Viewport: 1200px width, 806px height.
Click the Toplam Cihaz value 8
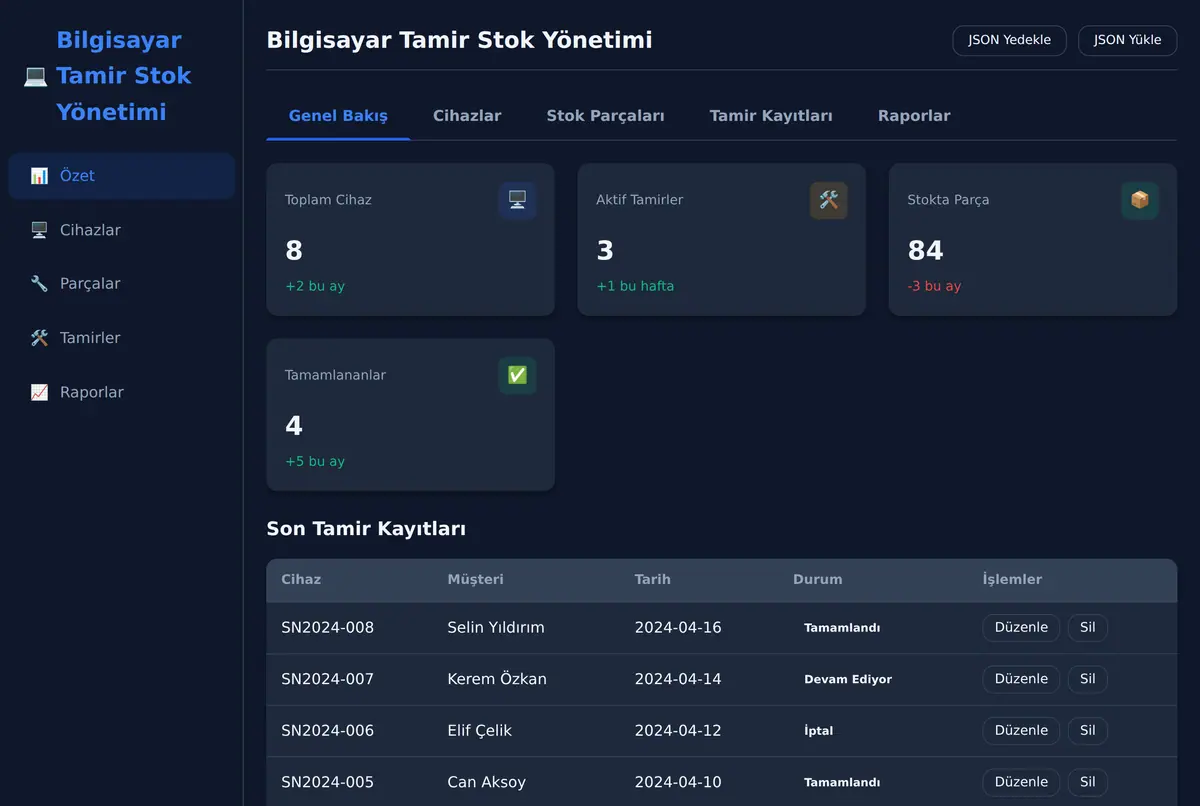pyautogui.click(x=293, y=250)
